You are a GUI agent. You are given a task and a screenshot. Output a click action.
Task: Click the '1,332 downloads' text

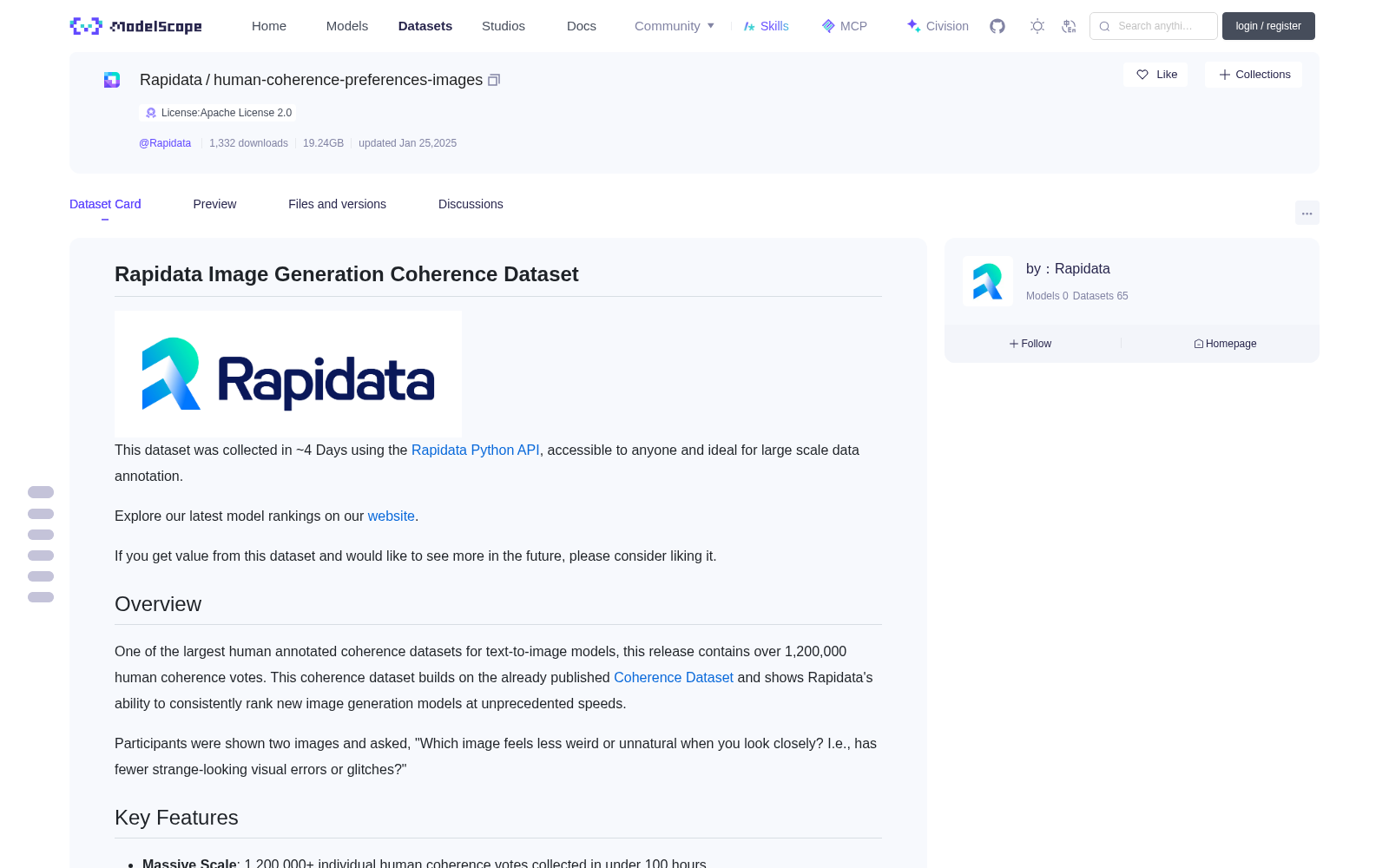pyautogui.click(x=248, y=143)
